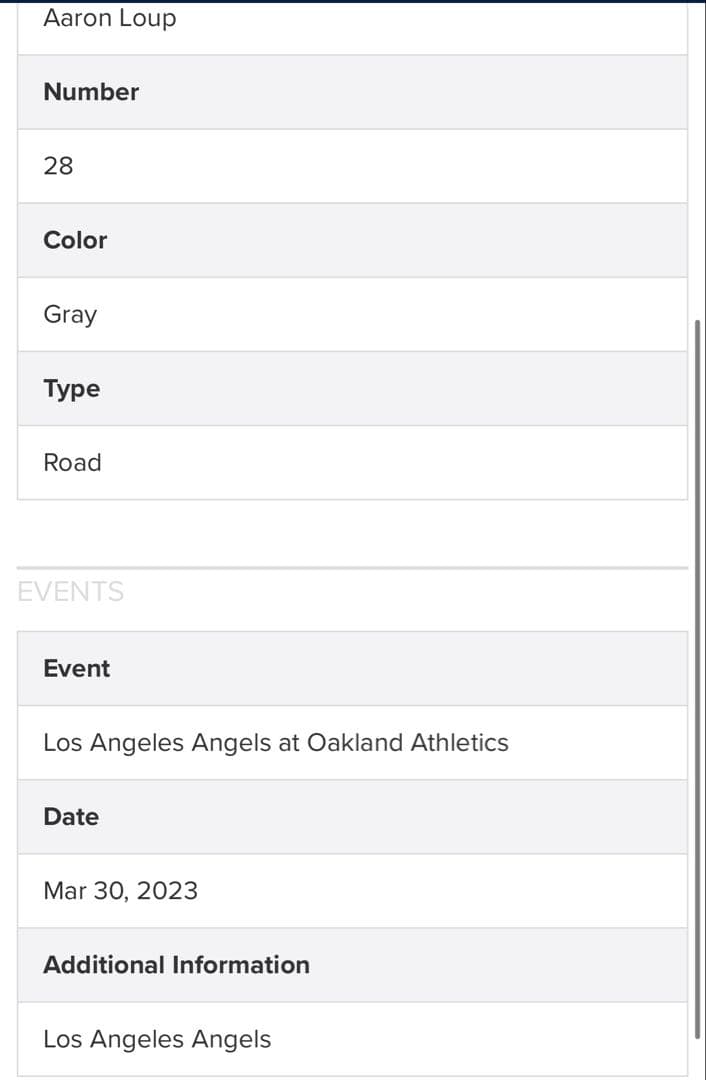The image size is (706, 1080).
Task: Click the vertical scrollbar thumb
Action: pos(697,680)
